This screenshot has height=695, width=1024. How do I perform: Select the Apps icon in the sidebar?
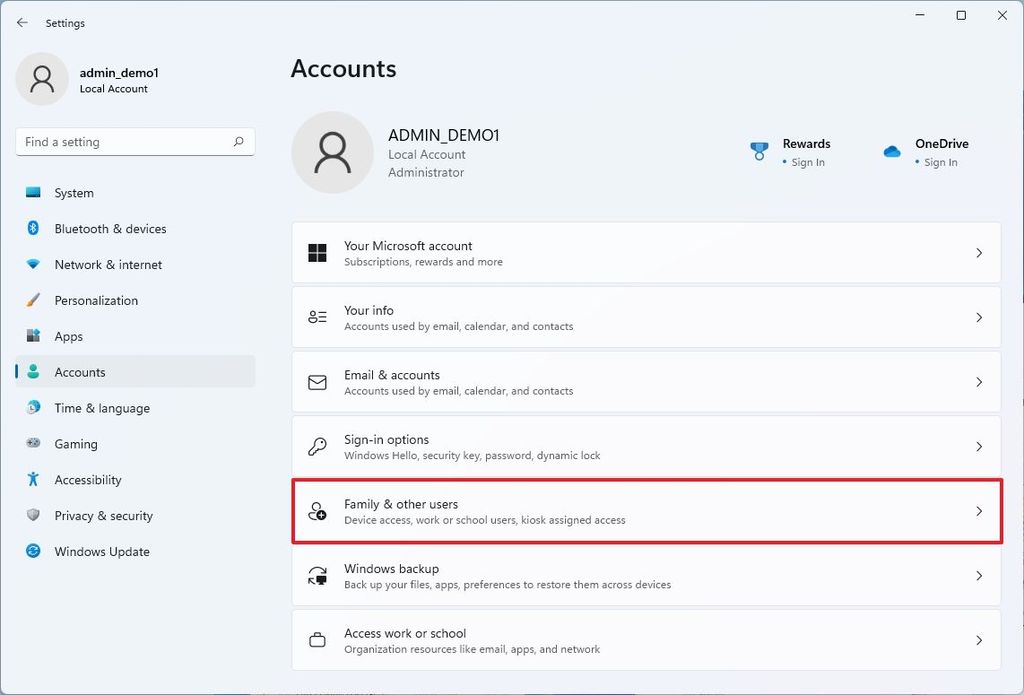[x=32, y=337]
